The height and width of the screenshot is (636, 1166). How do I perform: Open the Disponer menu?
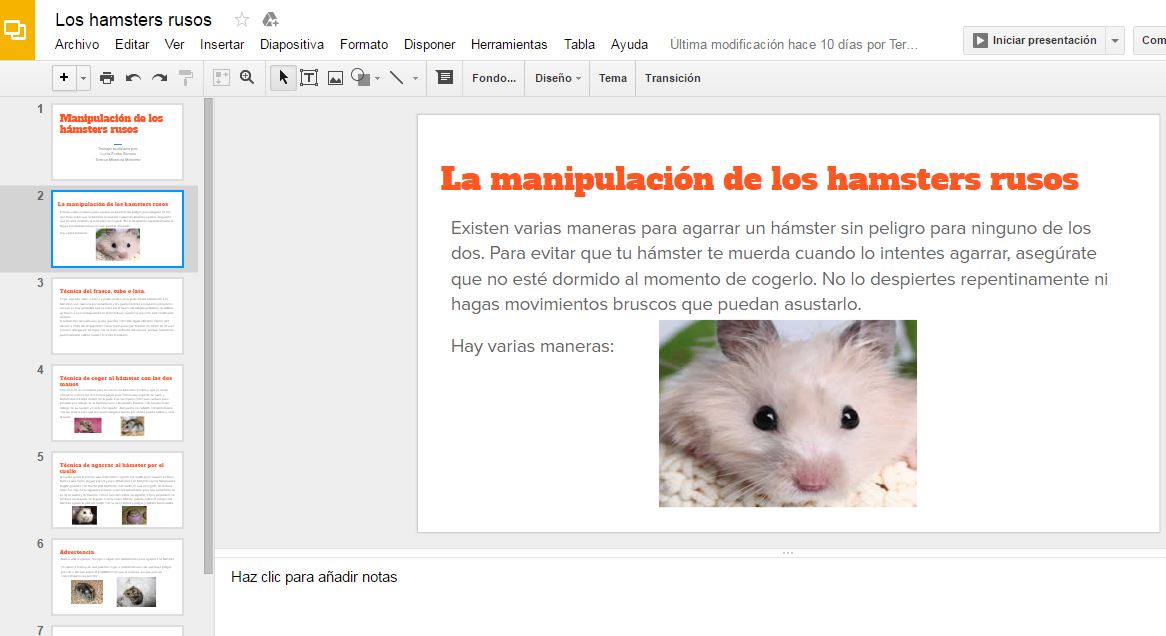[x=429, y=45]
